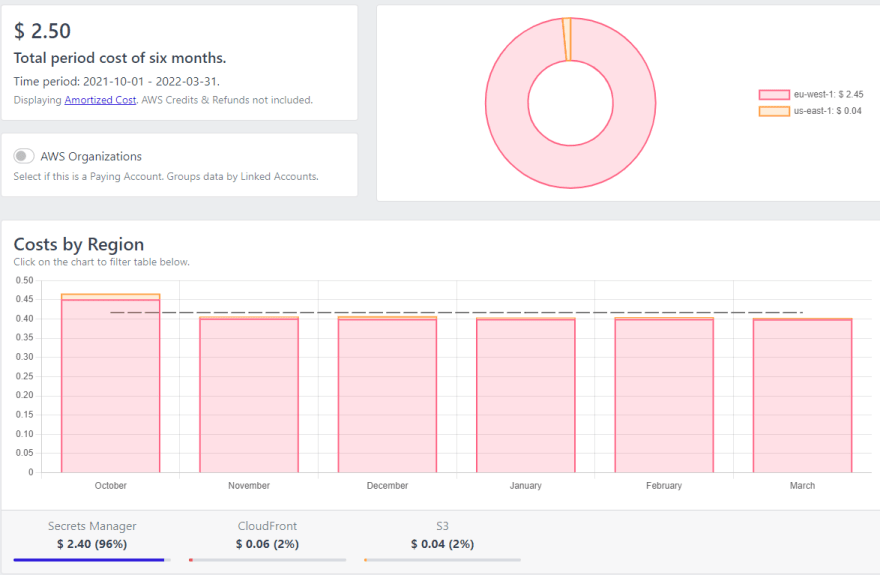Click the eu-west-1 donut segment

(571, 167)
